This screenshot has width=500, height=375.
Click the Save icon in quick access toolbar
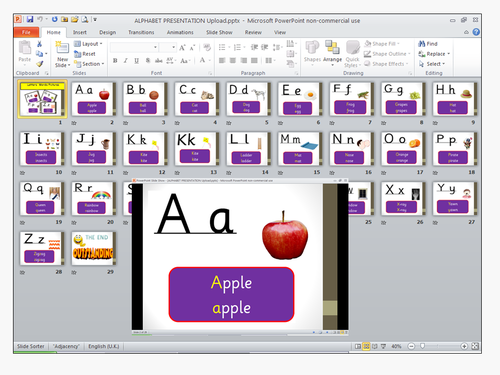tap(30, 19)
